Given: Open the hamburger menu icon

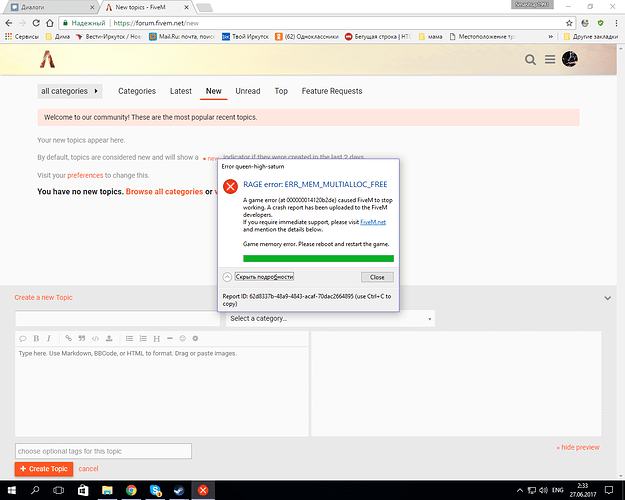Looking at the screenshot, I should (x=550, y=60).
